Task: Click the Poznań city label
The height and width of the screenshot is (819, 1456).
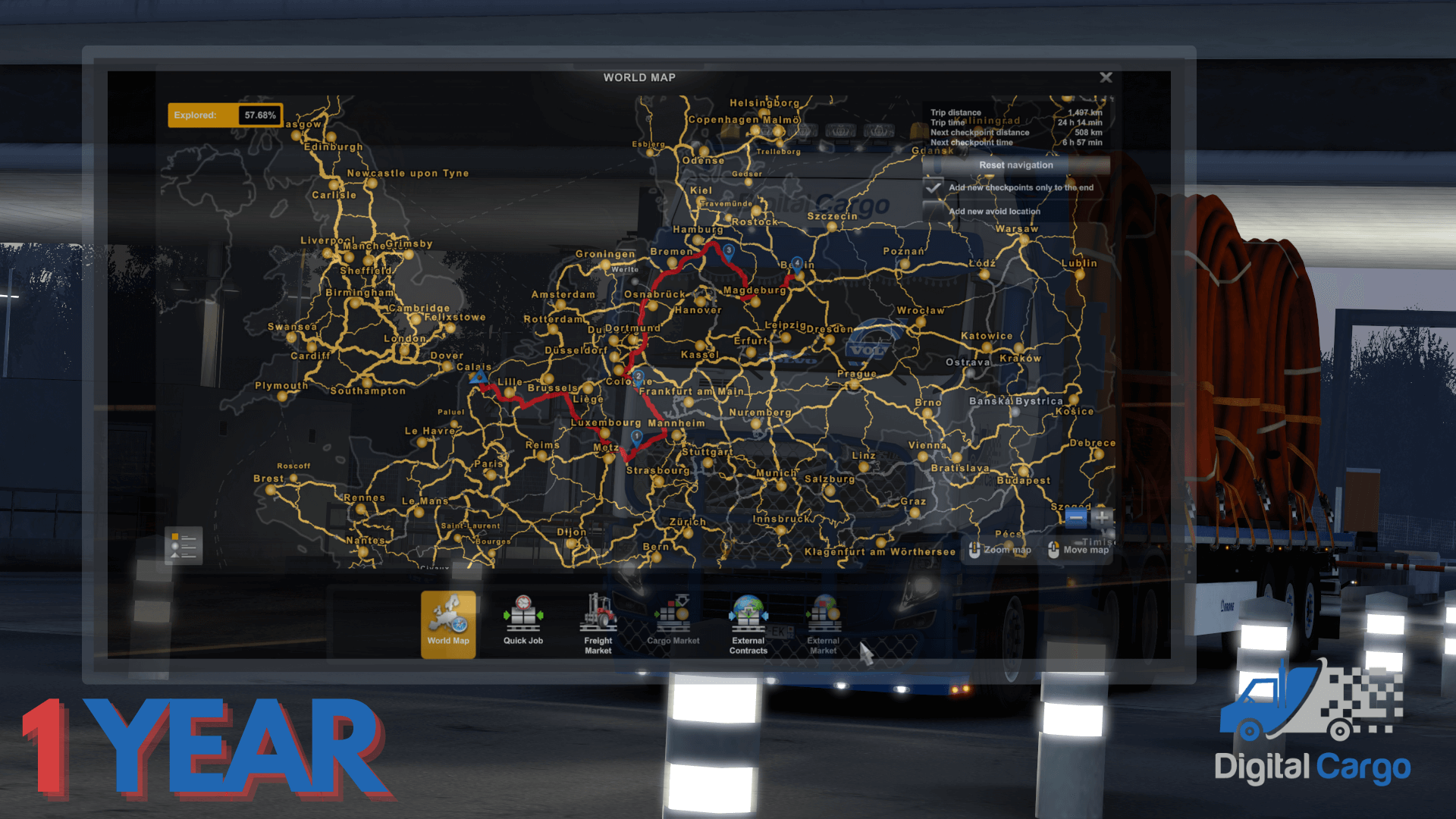Action: point(904,251)
